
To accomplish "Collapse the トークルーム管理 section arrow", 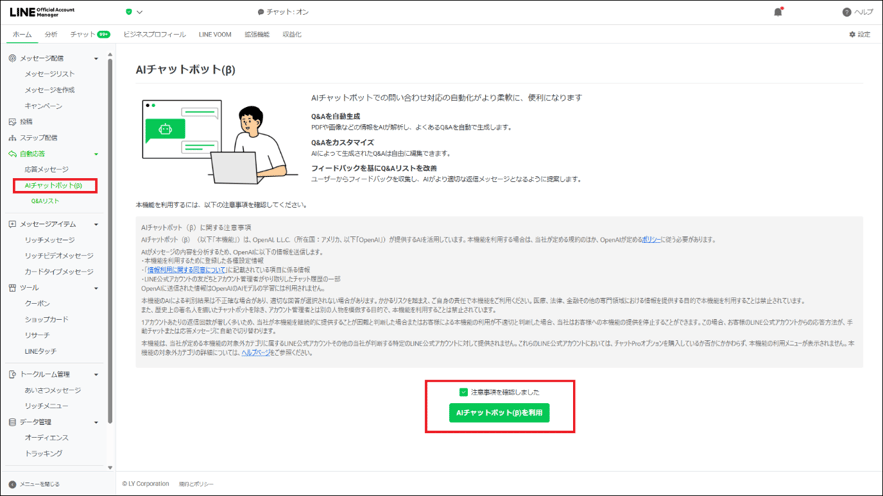I will 96,375.
